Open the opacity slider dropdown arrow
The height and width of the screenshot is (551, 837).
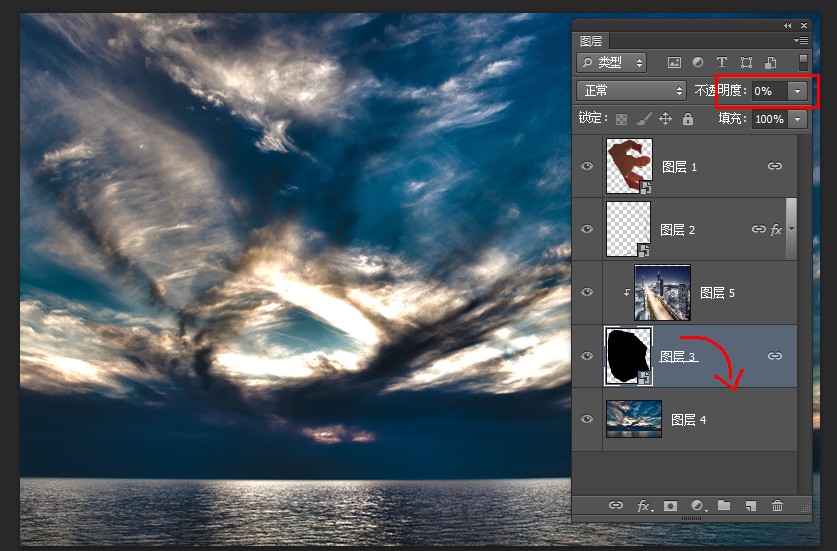tap(797, 91)
